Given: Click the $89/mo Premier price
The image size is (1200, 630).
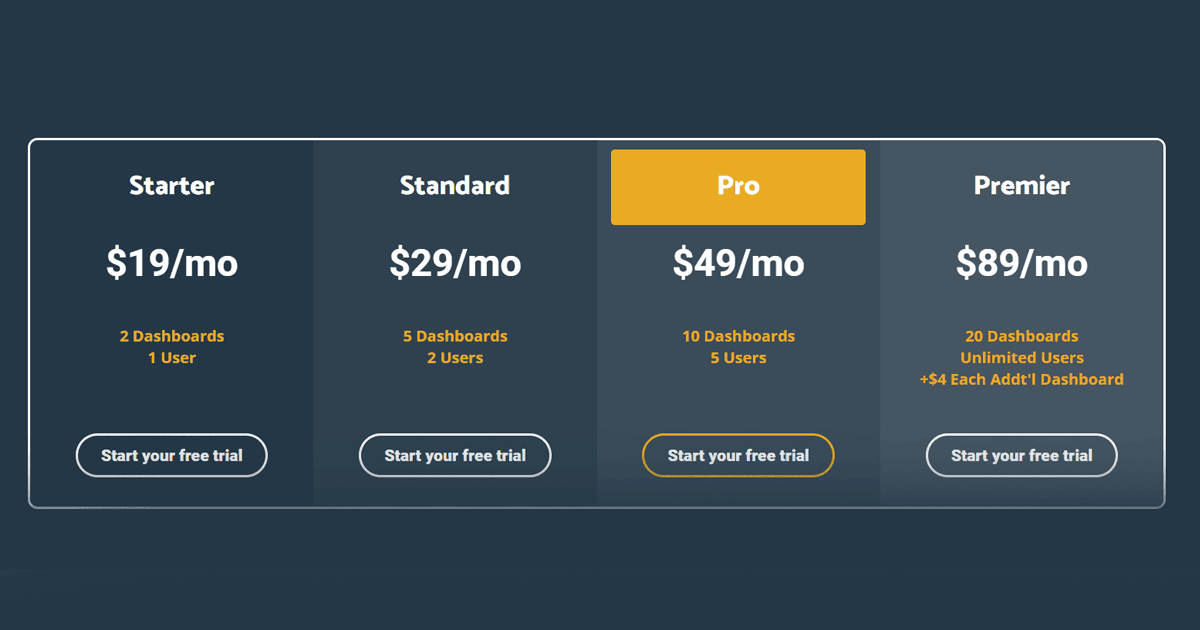Looking at the screenshot, I should (1022, 263).
